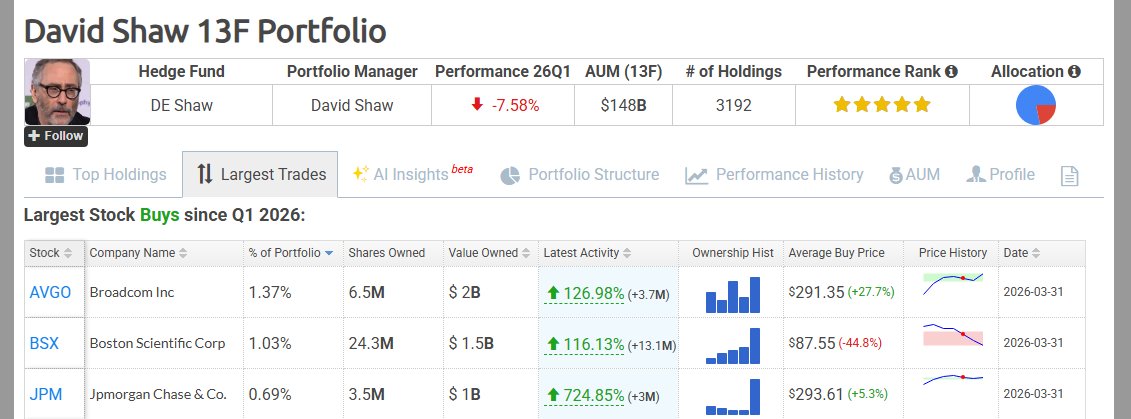Click Broadcom Inc company name

pos(132,293)
